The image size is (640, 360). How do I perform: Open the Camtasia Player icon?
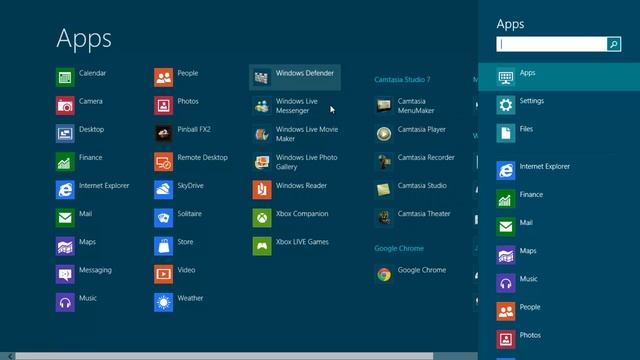tap(384, 134)
